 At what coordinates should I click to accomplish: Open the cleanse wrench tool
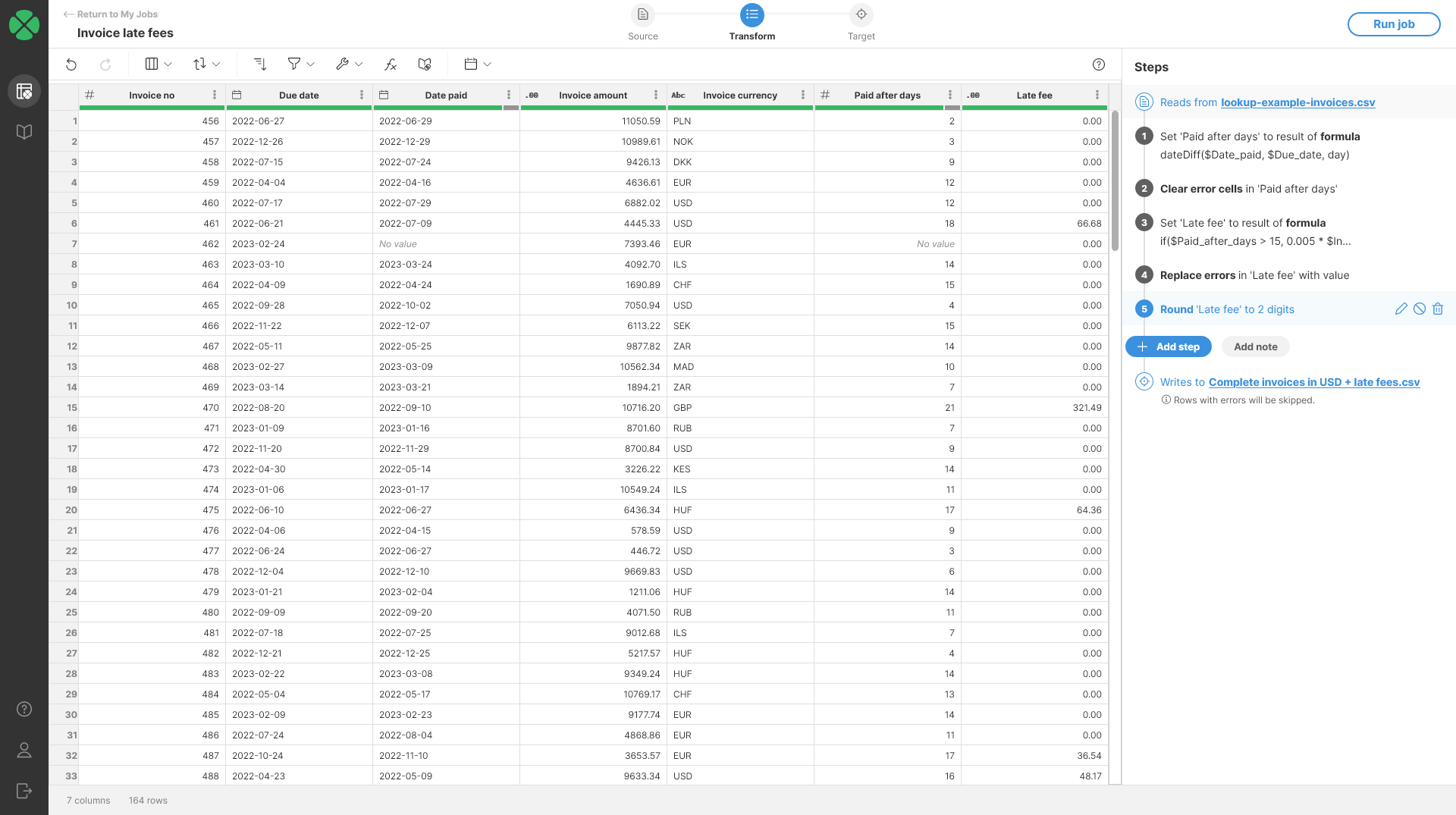click(x=343, y=64)
